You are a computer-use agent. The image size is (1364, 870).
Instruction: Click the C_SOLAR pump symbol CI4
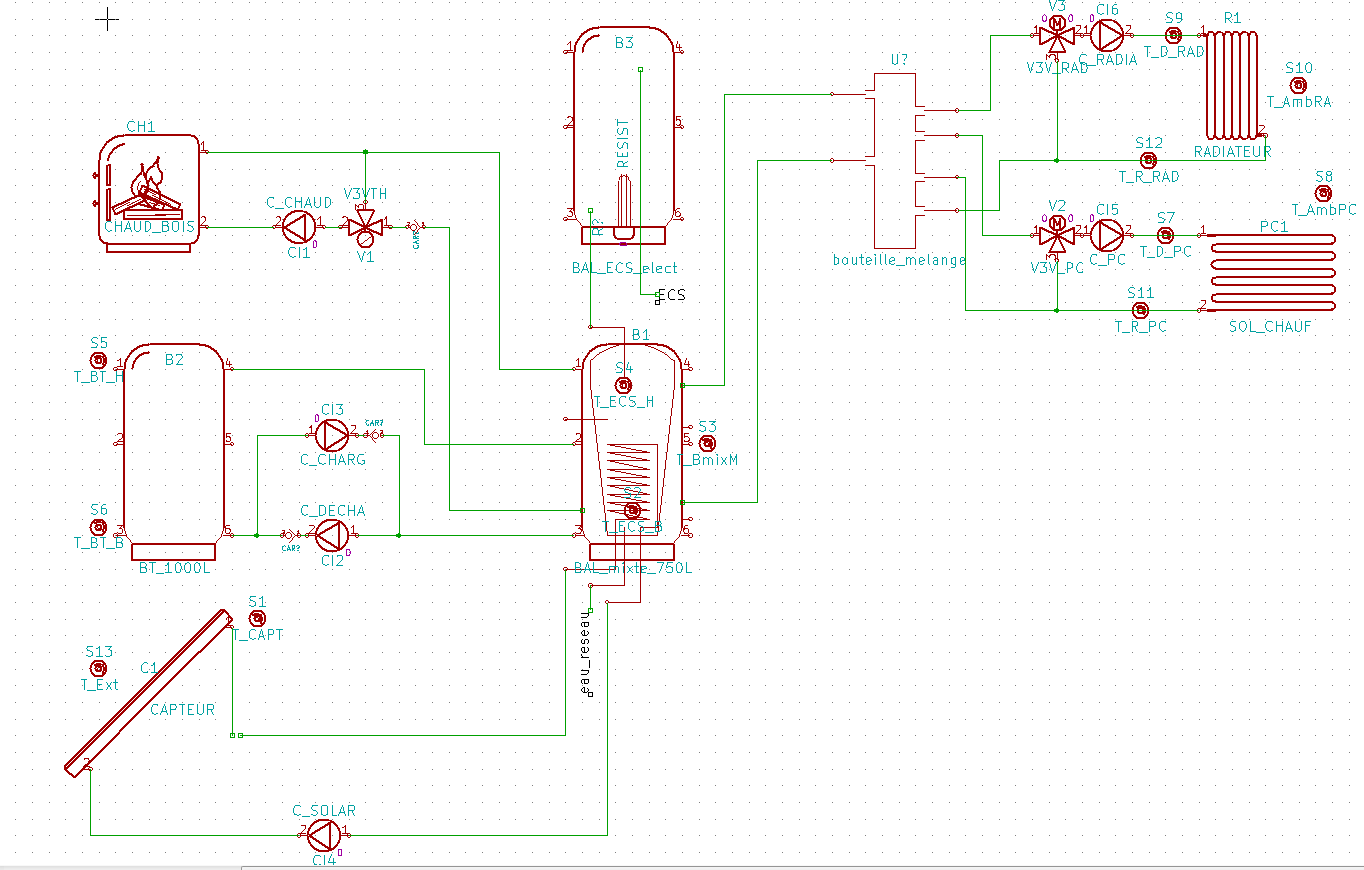click(x=323, y=834)
